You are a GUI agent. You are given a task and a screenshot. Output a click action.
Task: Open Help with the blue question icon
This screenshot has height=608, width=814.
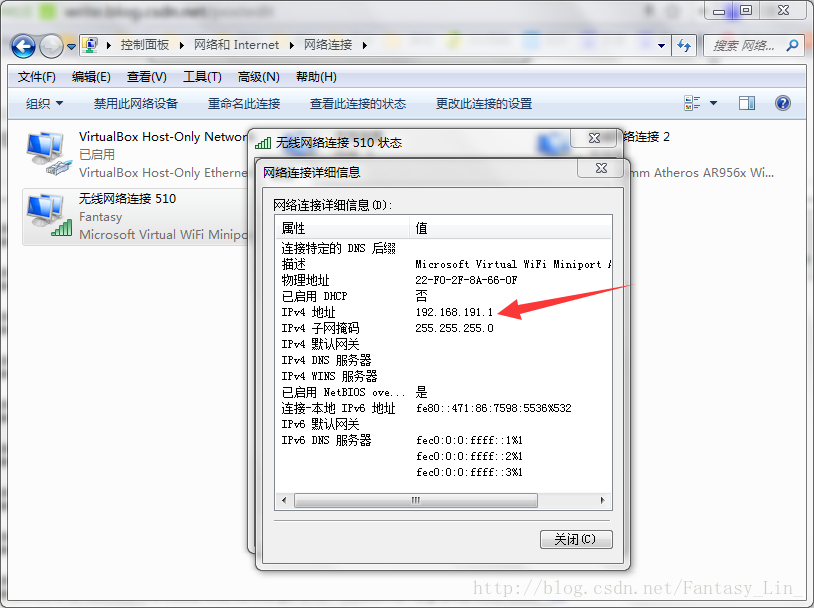coord(783,103)
